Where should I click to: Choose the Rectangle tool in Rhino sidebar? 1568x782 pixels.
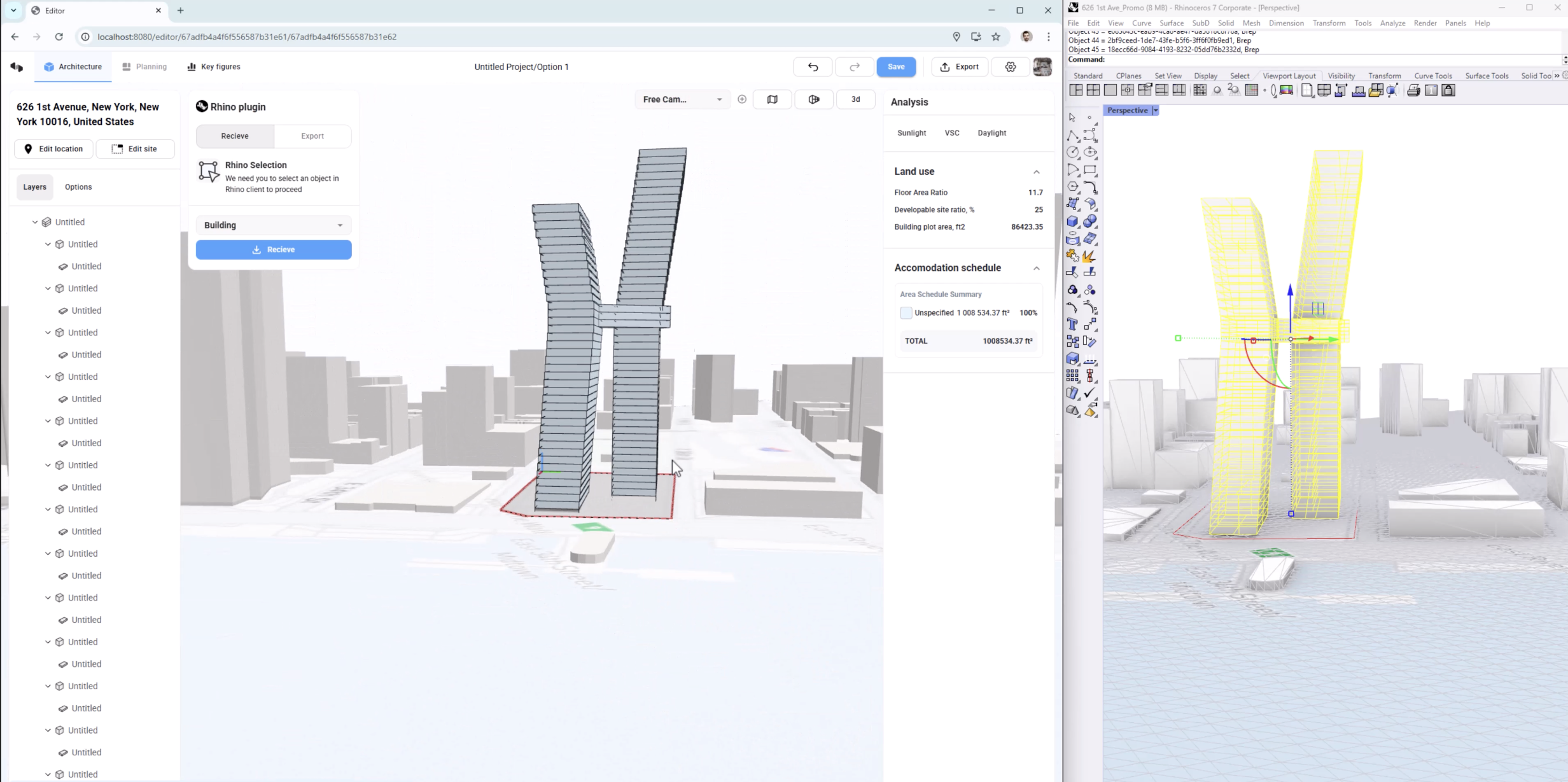1090,170
